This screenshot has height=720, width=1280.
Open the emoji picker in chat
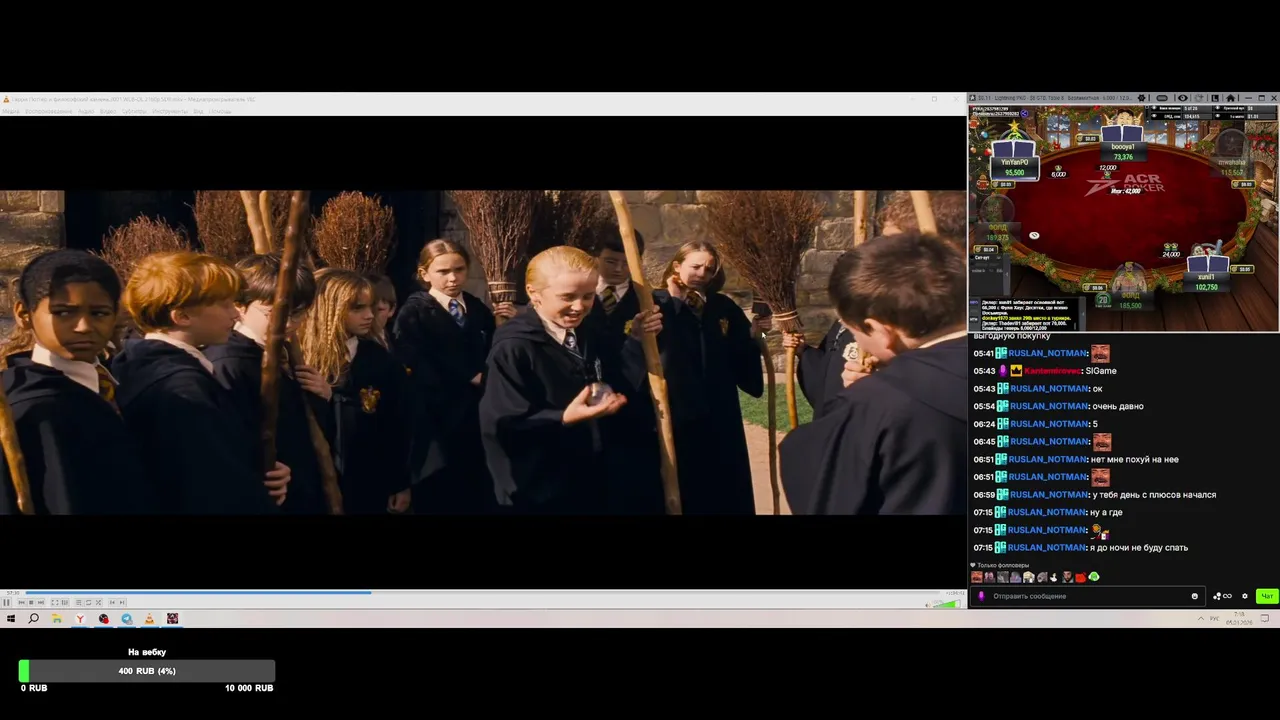coord(1194,596)
